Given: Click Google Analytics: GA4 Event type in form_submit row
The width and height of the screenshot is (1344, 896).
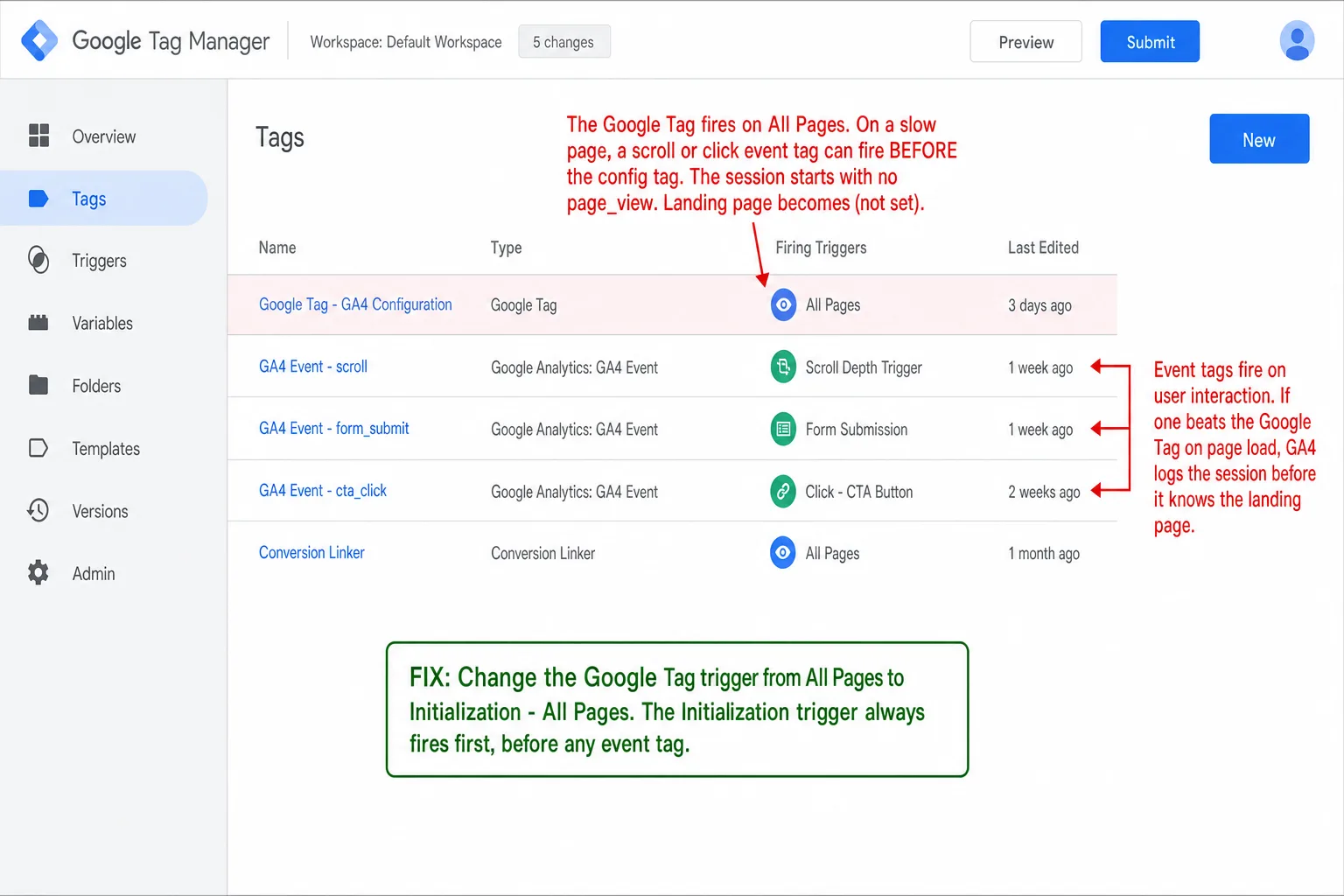Looking at the screenshot, I should pos(574,430).
